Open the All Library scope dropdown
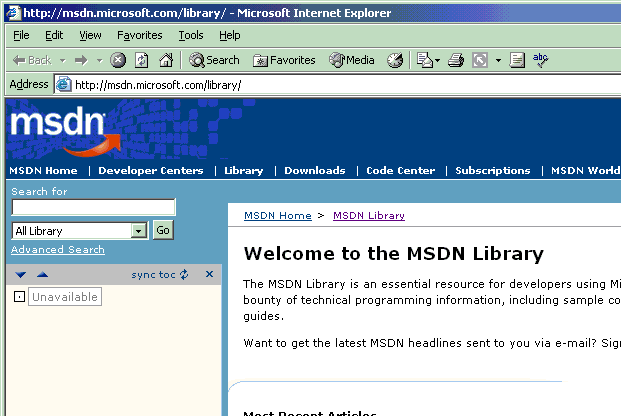 point(80,231)
